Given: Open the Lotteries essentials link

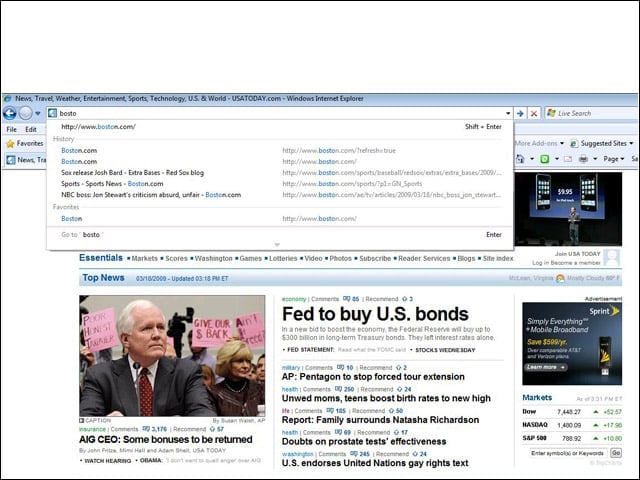Looking at the screenshot, I should tap(283, 258).
